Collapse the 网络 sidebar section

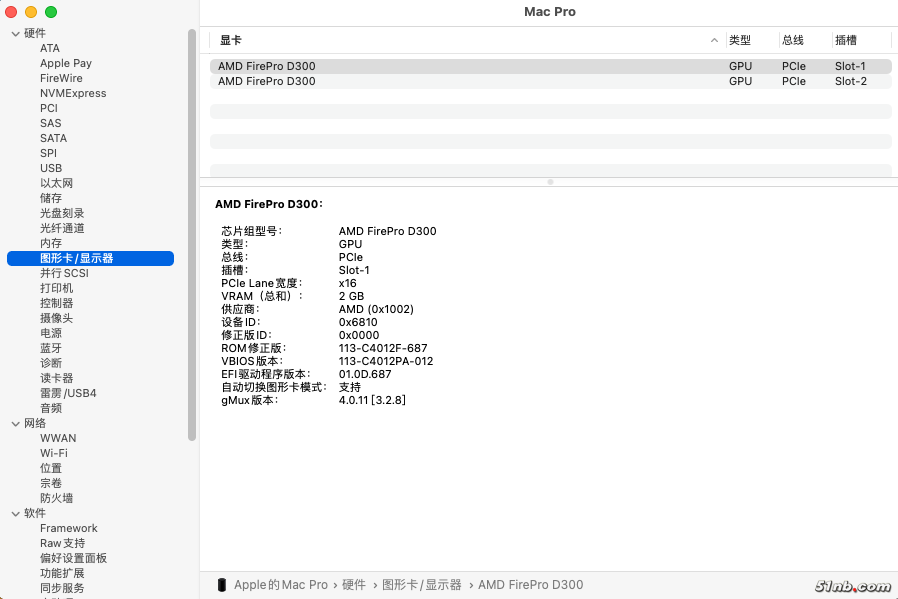click(x=15, y=423)
